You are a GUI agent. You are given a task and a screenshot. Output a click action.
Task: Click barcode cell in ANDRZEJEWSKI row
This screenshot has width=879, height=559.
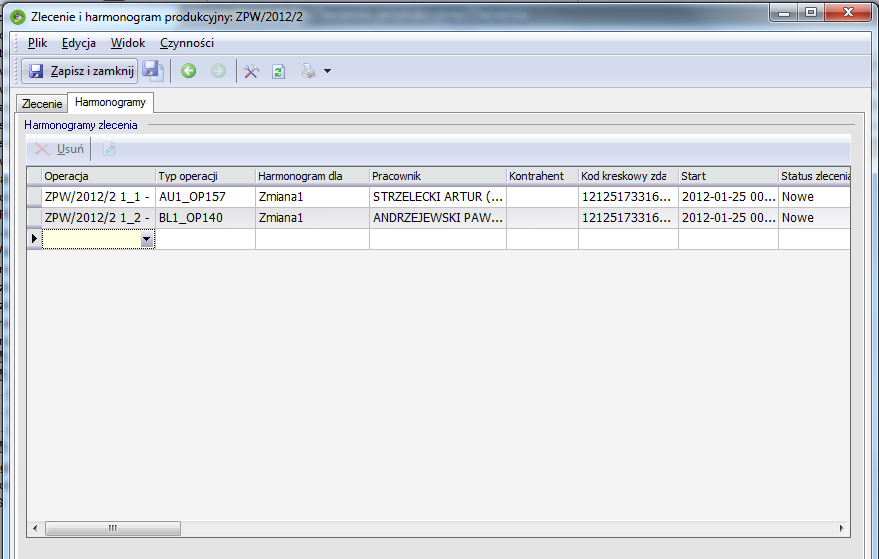(x=628, y=218)
